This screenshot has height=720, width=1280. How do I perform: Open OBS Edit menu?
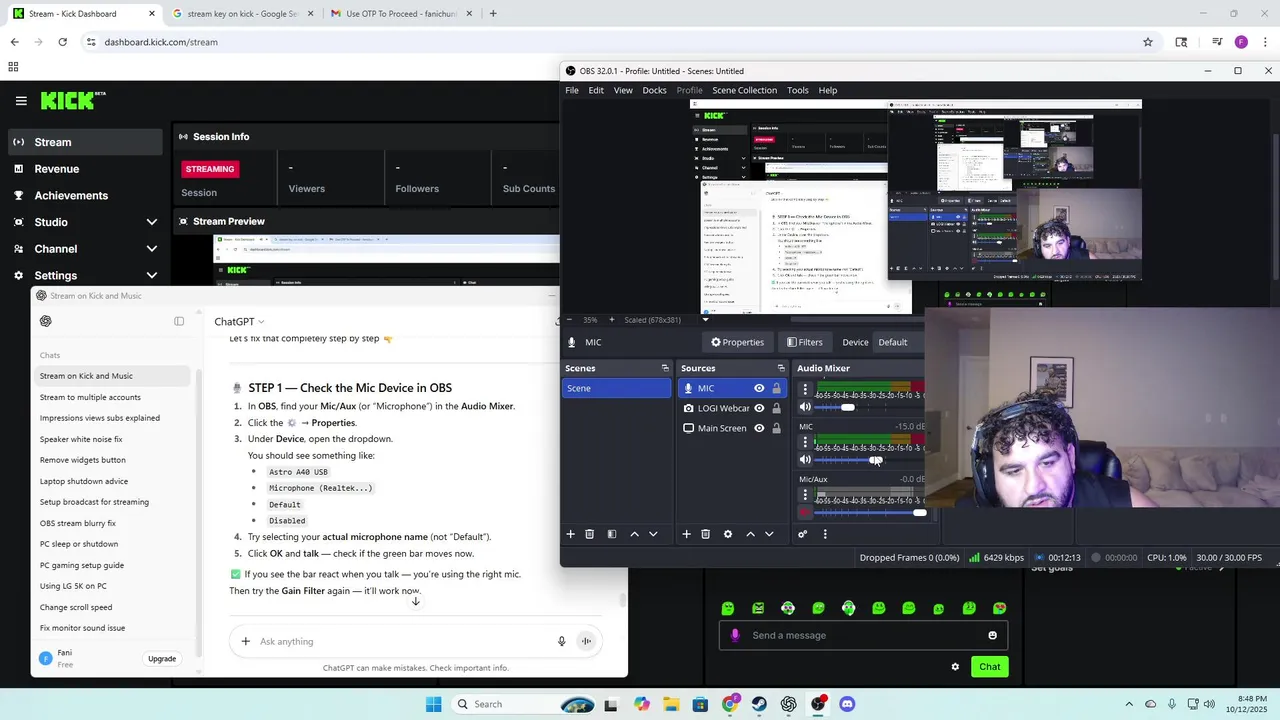tap(596, 90)
